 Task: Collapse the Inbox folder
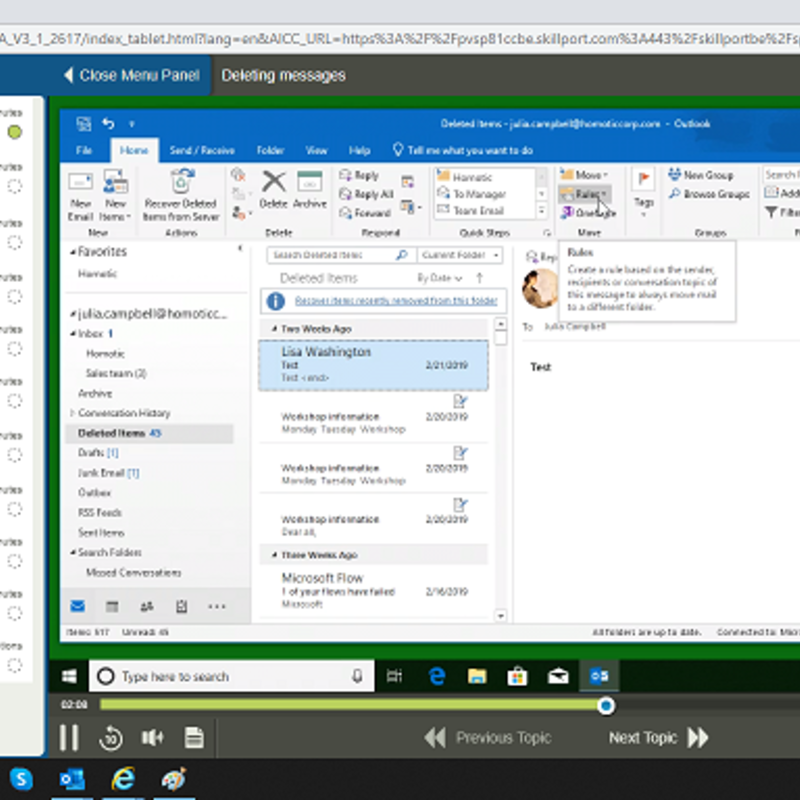point(72,334)
